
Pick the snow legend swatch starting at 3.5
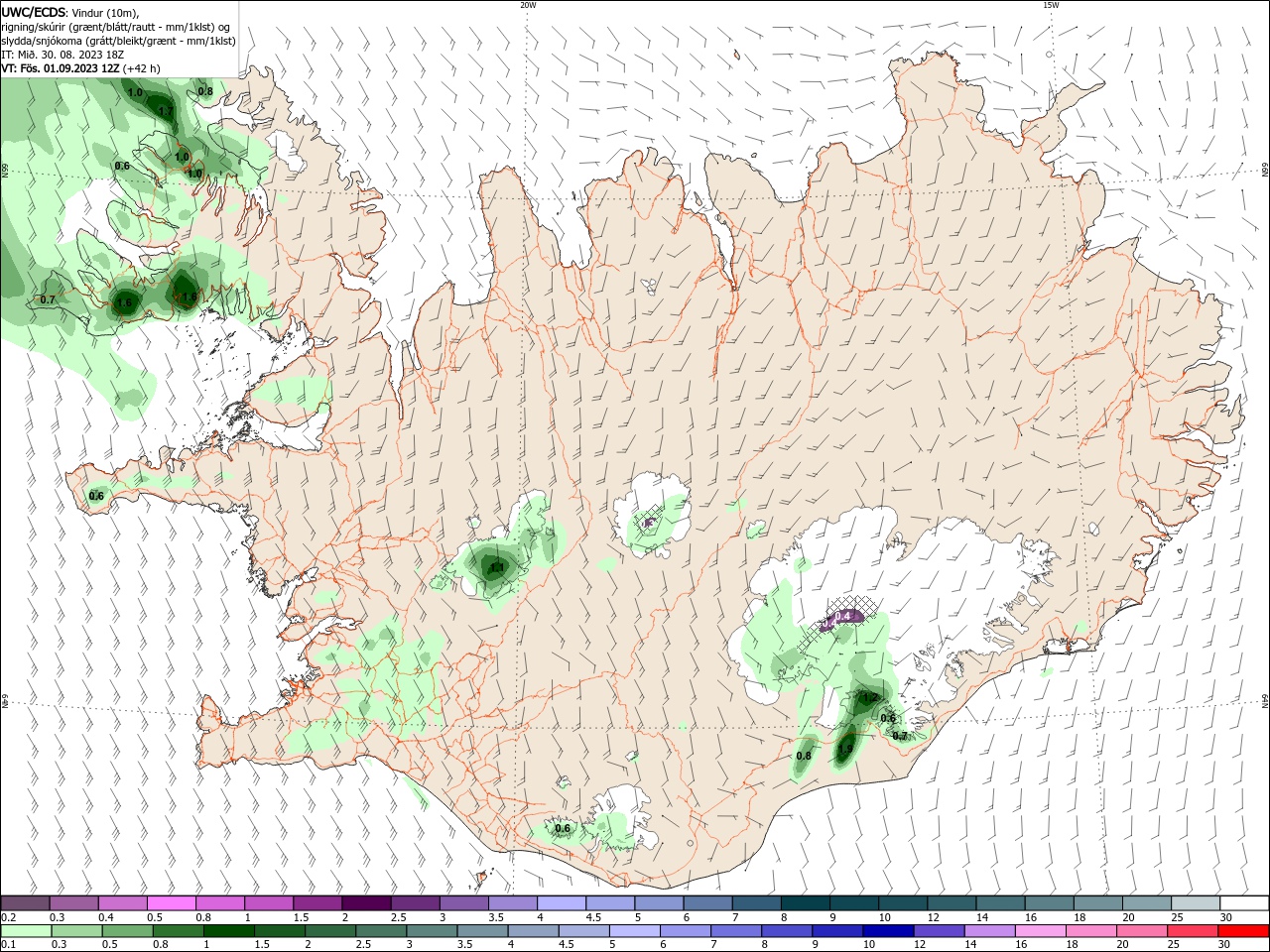pos(512,903)
